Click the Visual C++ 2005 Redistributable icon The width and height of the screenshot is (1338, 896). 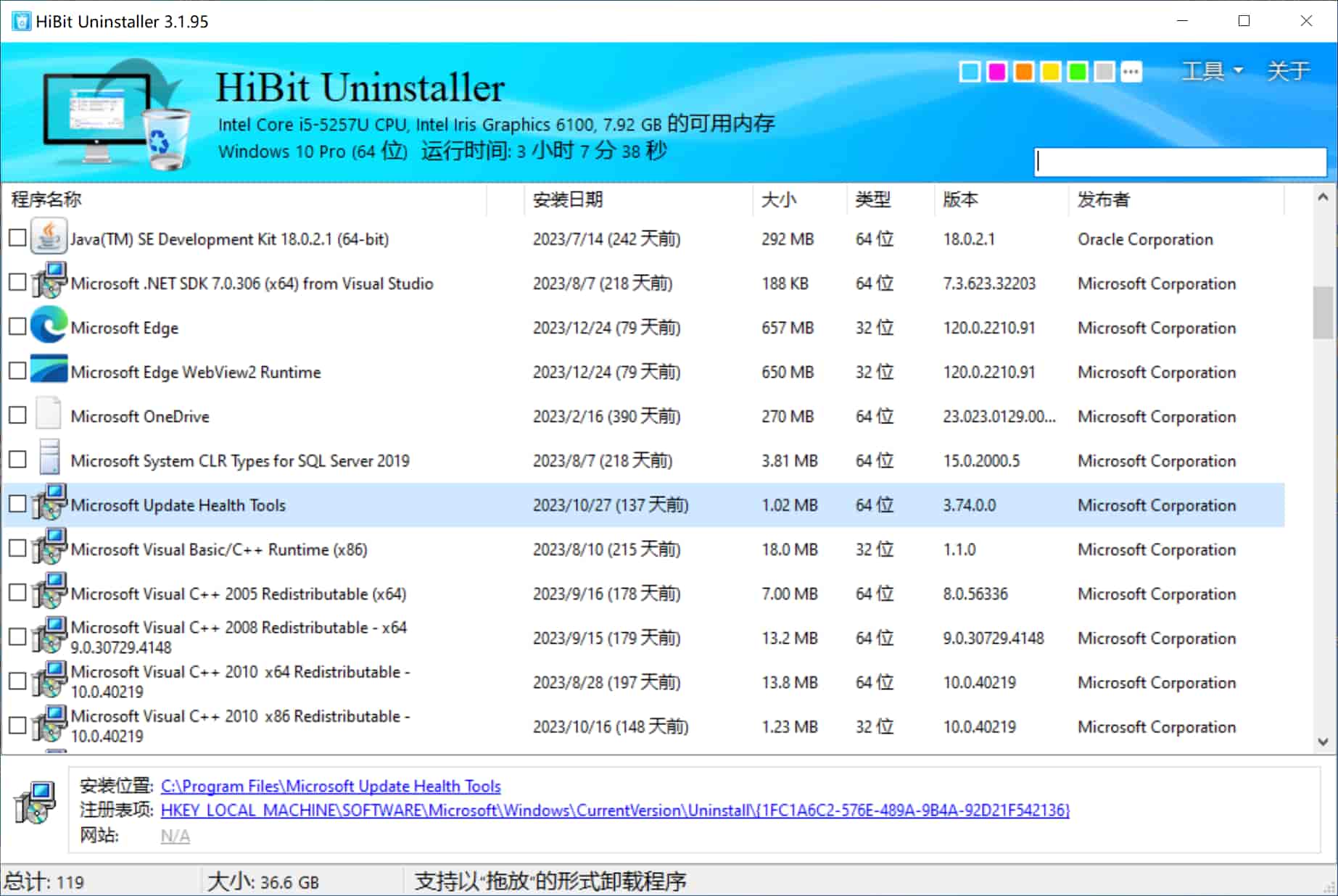[x=49, y=592]
